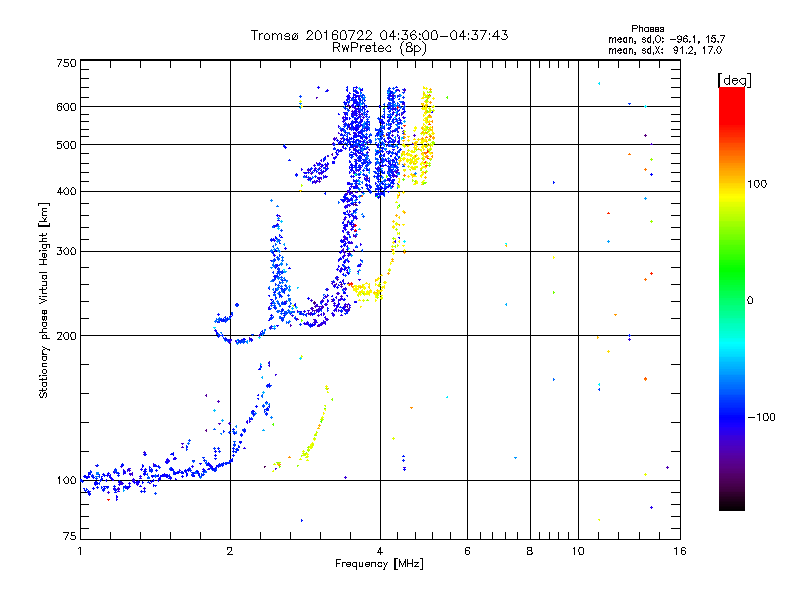Click the black bottom of the colorbar
Image resolution: width=800 pixels, height=600 pixels.
[x=732, y=503]
